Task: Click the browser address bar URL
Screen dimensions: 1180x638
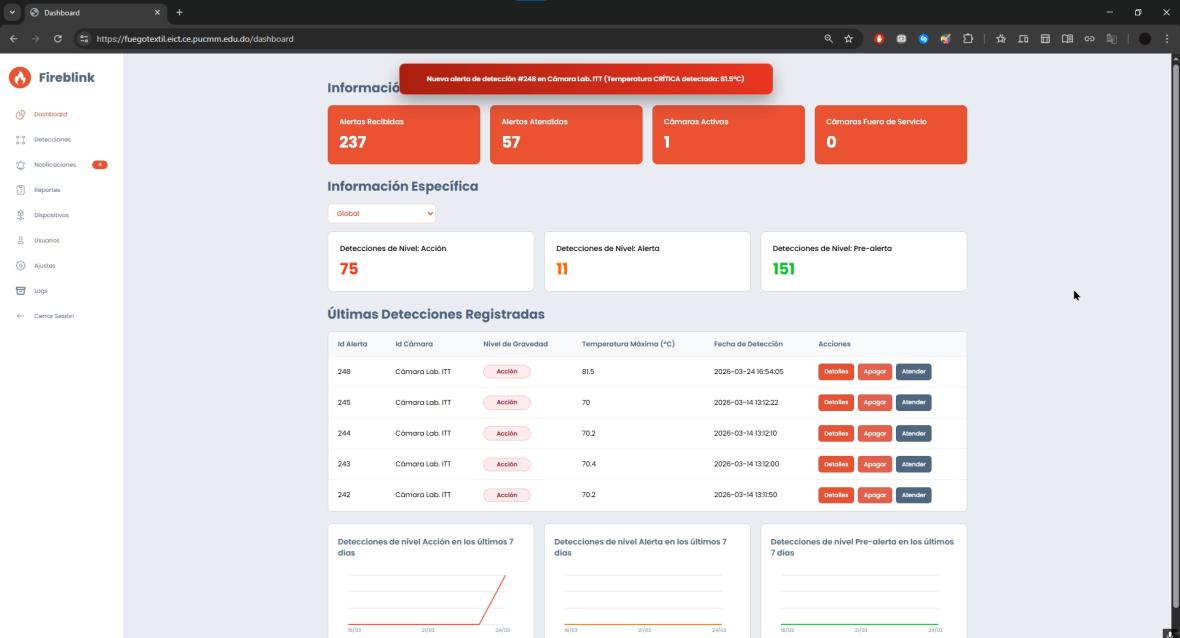Action: pyautogui.click(x=195, y=38)
